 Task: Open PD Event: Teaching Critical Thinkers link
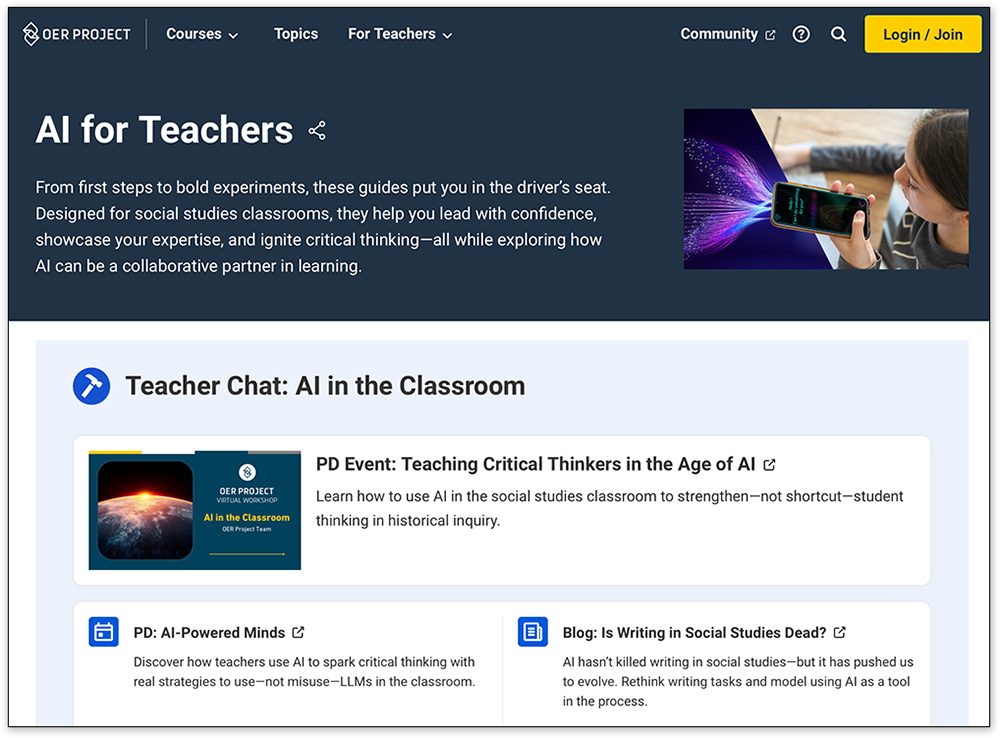(535, 464)
